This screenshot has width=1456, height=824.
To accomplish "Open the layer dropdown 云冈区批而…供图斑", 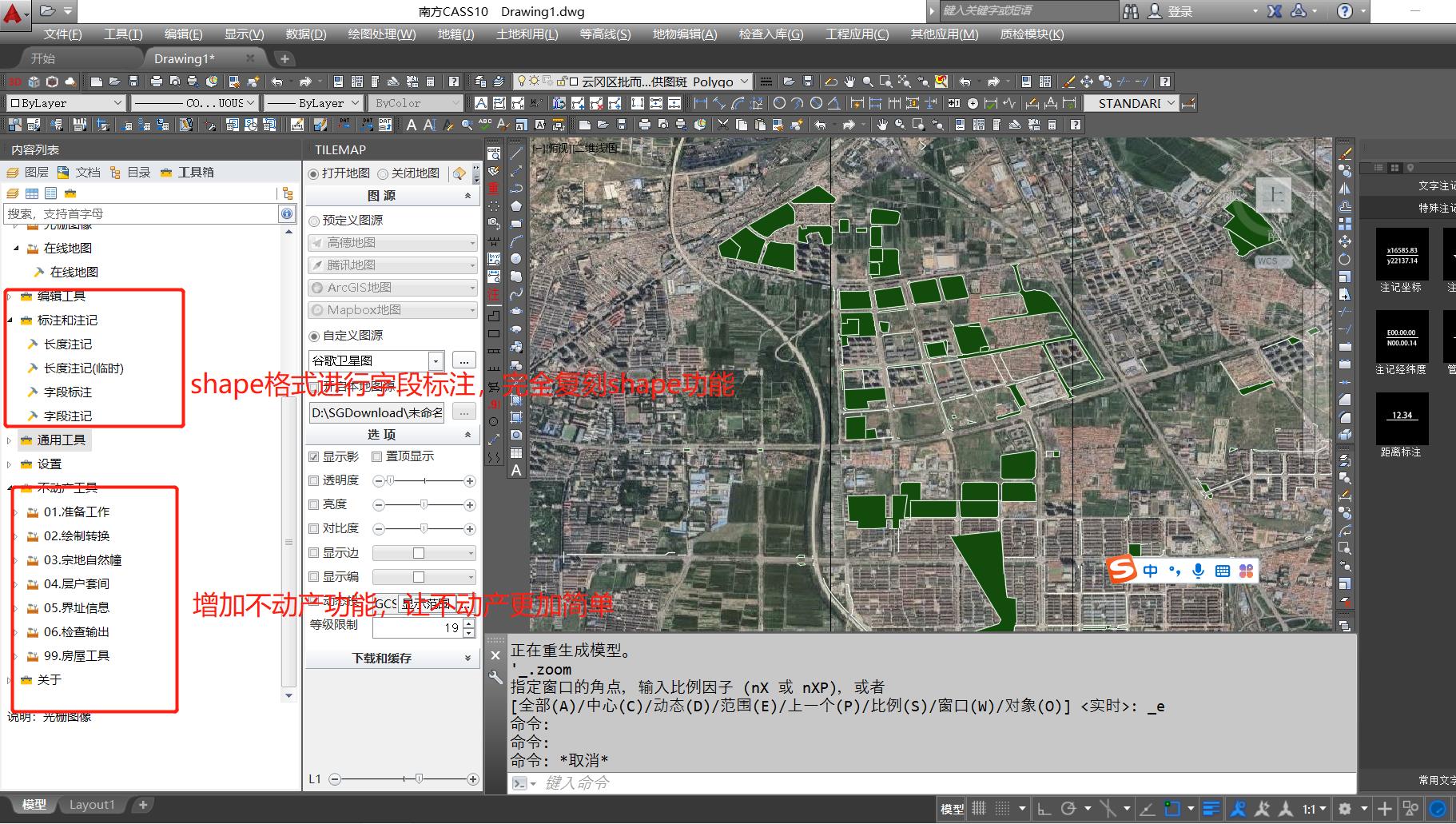I will (x=745, y=82).
